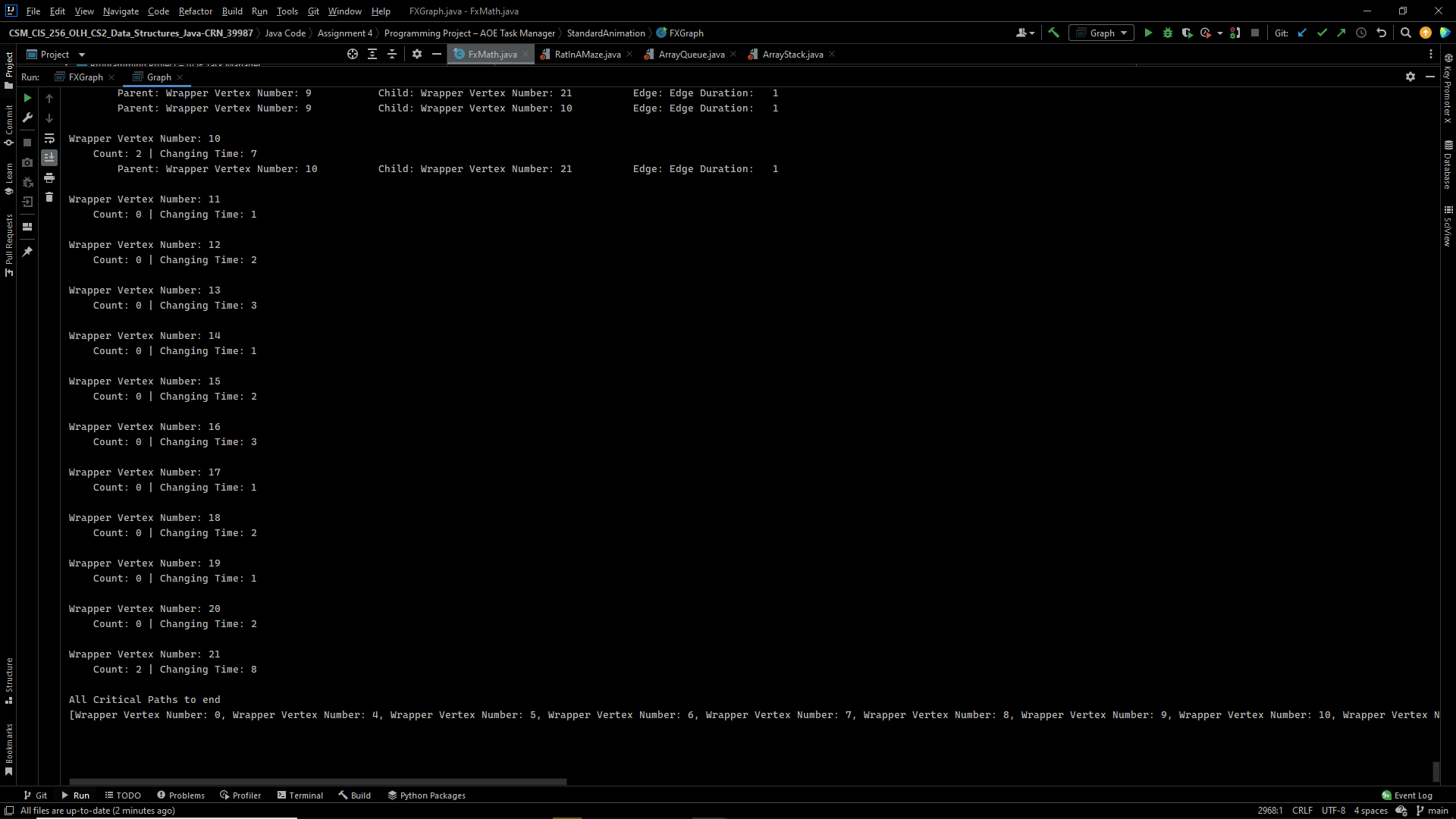Switch to the ArrayQueue.java editor tab
This screenshot has height=819, width=1456.
coord(691,54)
